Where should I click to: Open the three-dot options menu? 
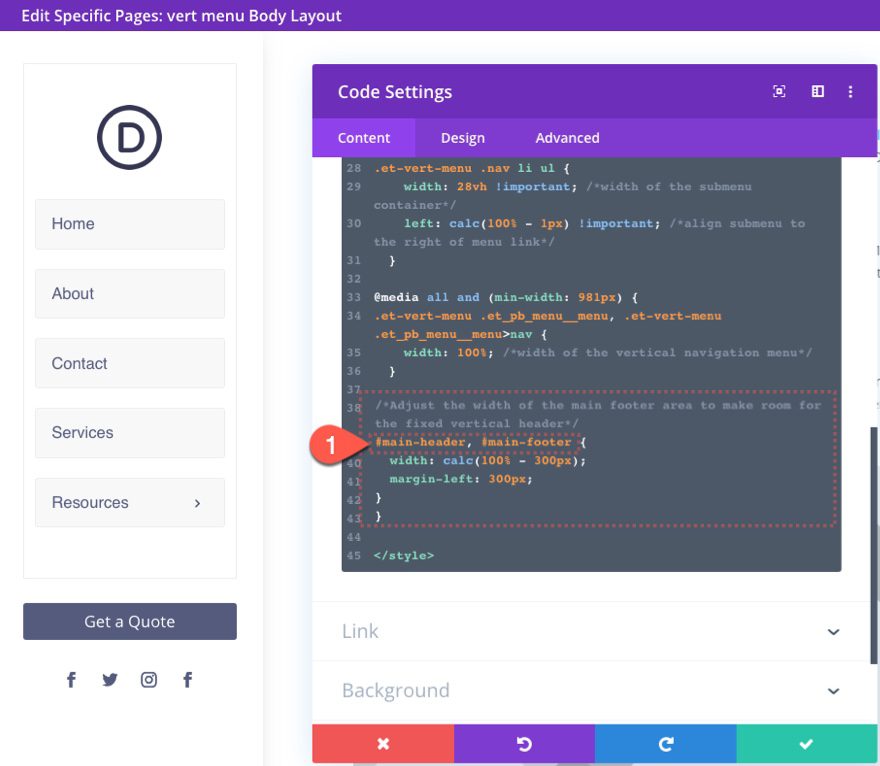point(850,91)
